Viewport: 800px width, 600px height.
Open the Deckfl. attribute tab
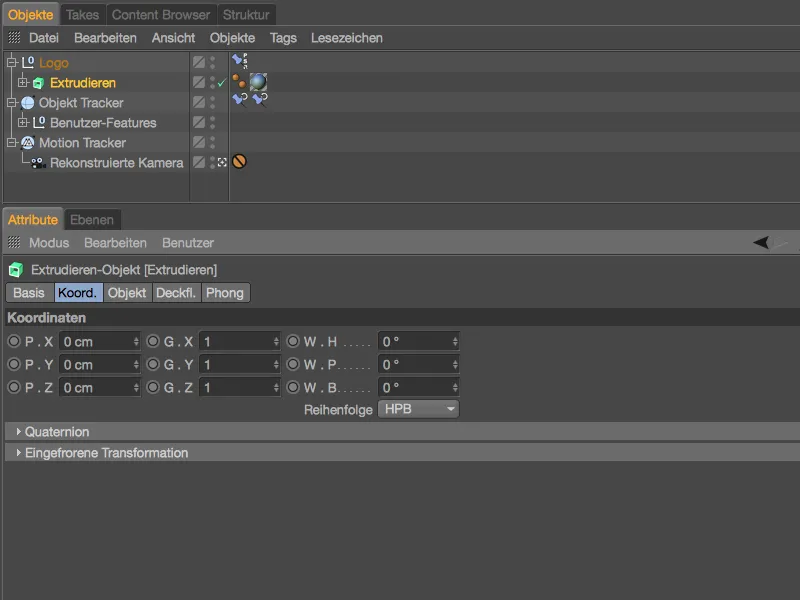tap(176, 293)
